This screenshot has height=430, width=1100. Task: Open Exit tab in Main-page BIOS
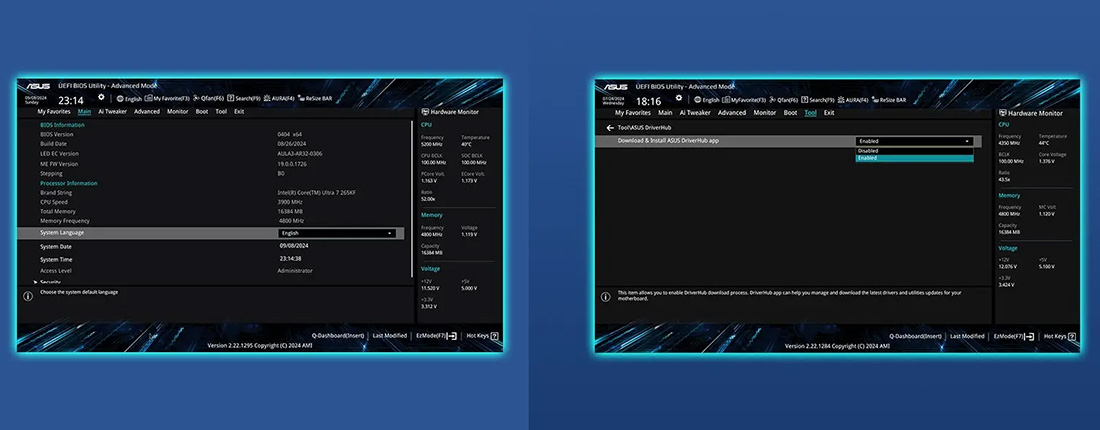pos(239,112)
